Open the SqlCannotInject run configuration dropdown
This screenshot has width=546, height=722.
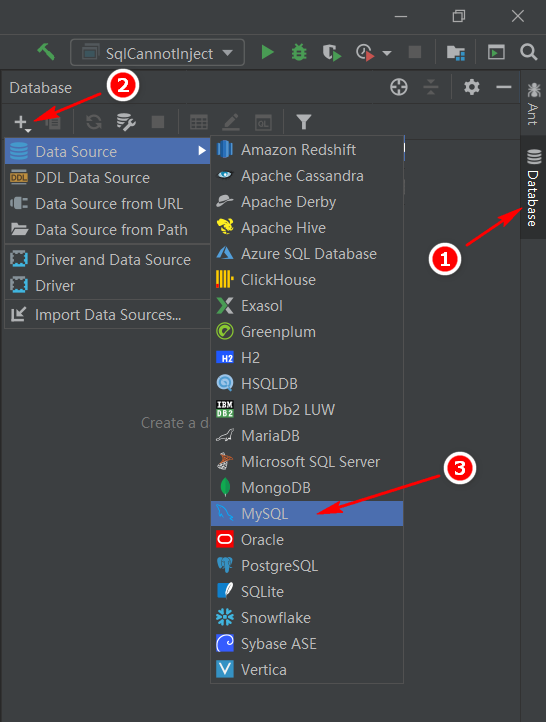tap(157, 53)
